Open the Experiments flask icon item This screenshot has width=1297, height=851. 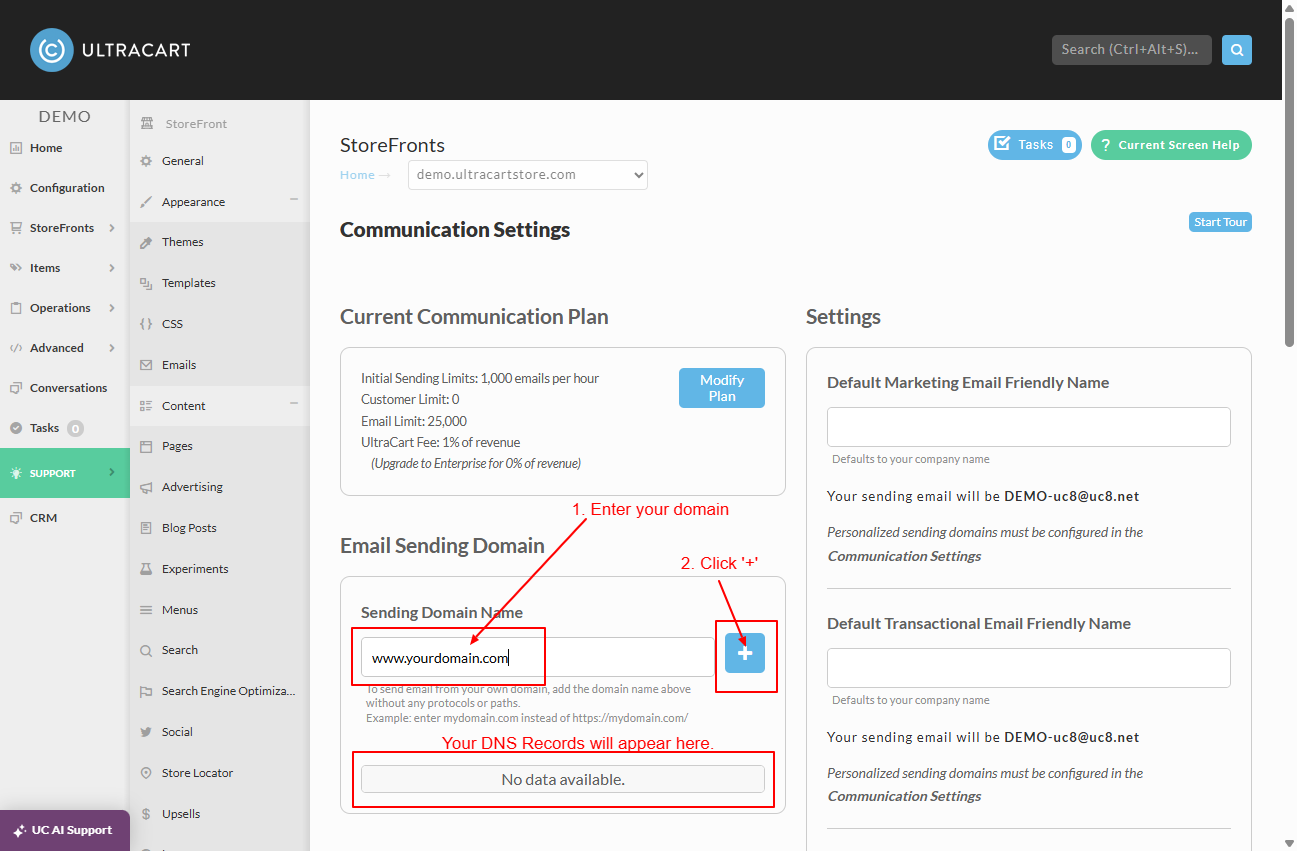tap(146, 569)
